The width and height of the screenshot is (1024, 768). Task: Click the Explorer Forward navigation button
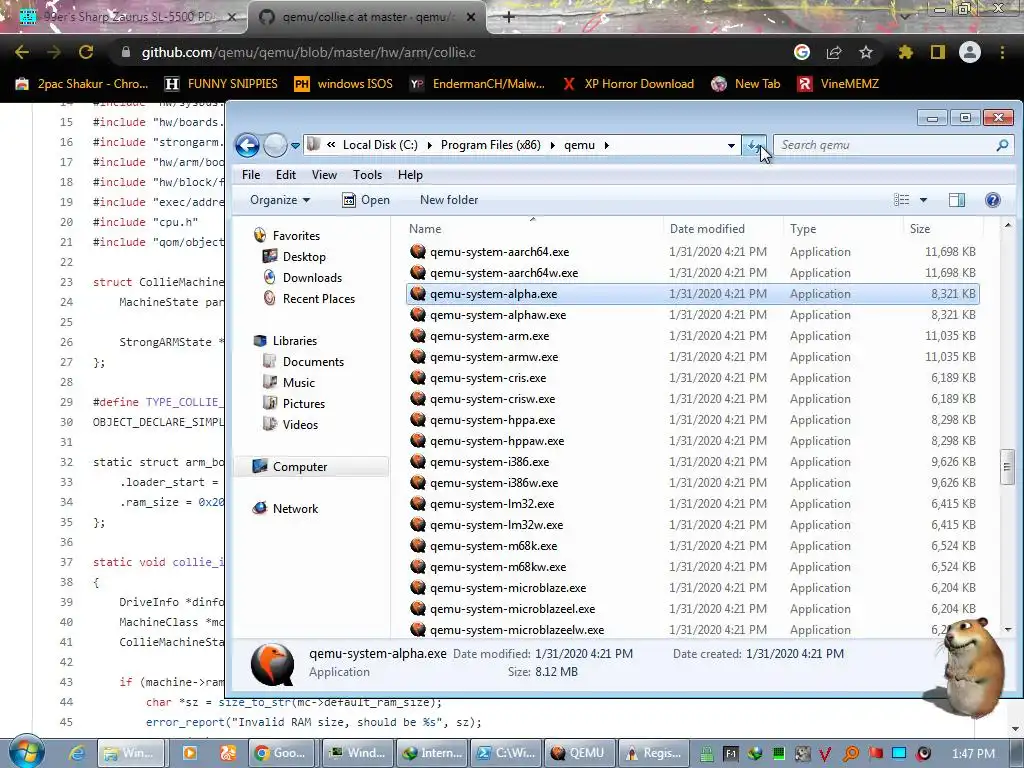tap(275, 145)
